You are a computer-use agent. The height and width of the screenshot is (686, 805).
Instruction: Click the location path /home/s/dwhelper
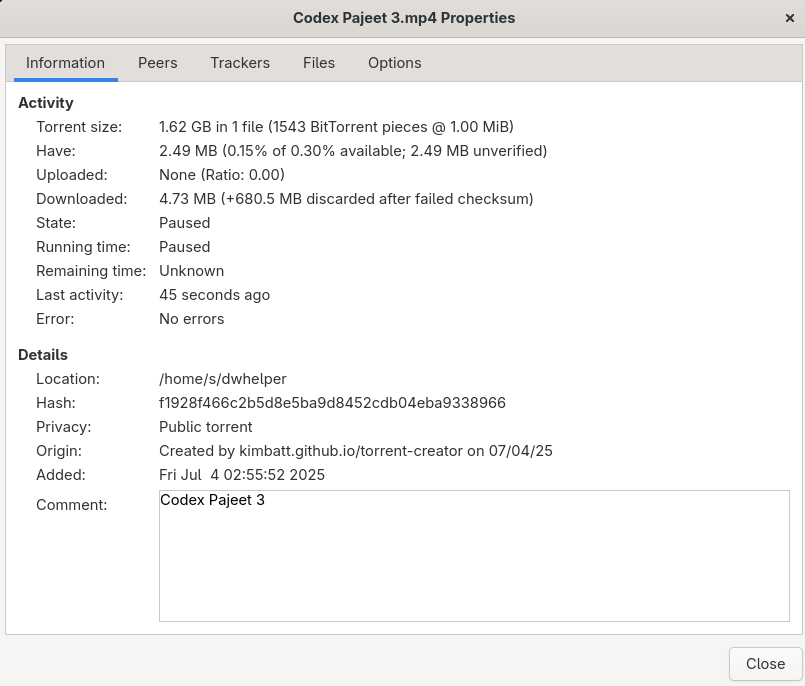[223, 379]
